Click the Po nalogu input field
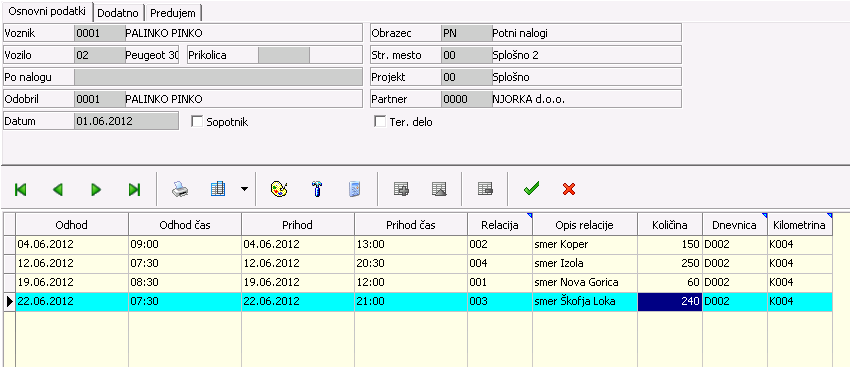This screenshot has width=851, height=367. 218,77
